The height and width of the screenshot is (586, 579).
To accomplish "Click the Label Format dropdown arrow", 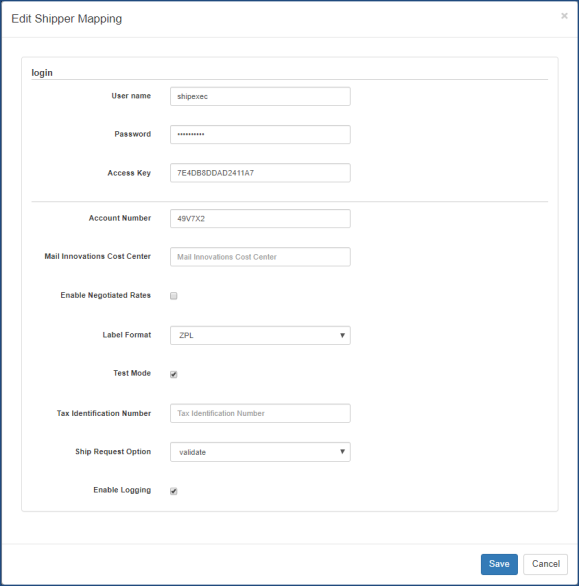I will coord(342,335).
